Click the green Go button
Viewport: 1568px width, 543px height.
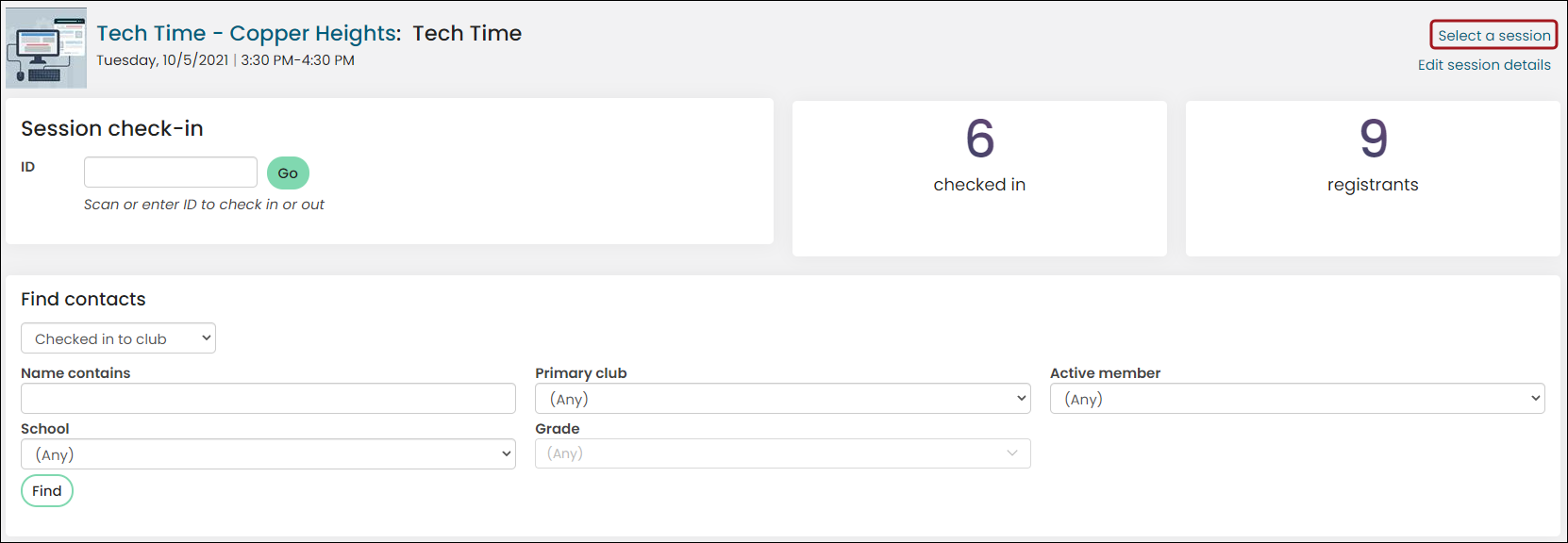(x=288, y=173)
